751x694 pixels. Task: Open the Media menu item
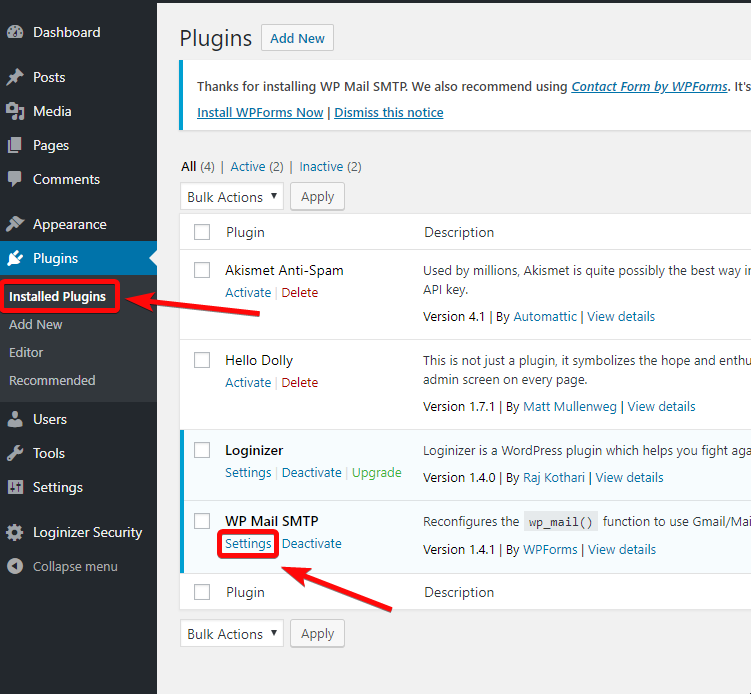52,111
